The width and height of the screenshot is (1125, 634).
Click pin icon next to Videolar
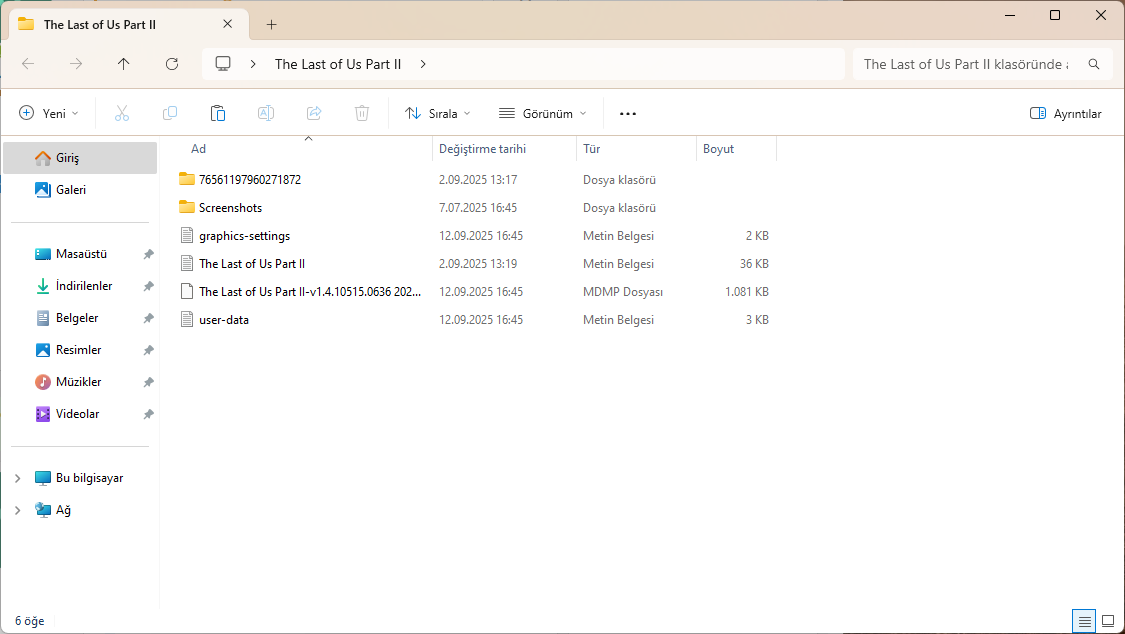149,414
